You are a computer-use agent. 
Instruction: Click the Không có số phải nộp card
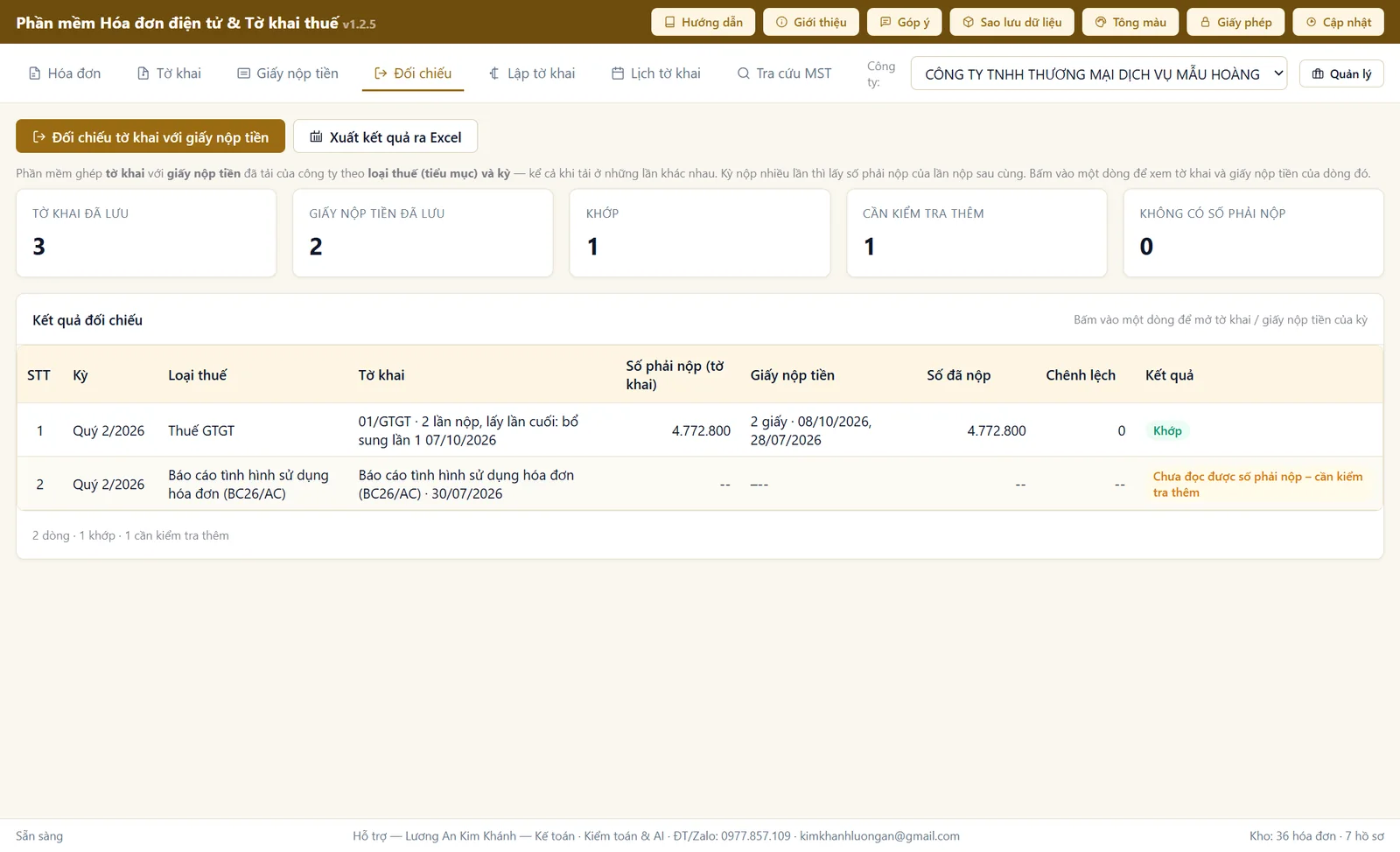(1253, 234)
